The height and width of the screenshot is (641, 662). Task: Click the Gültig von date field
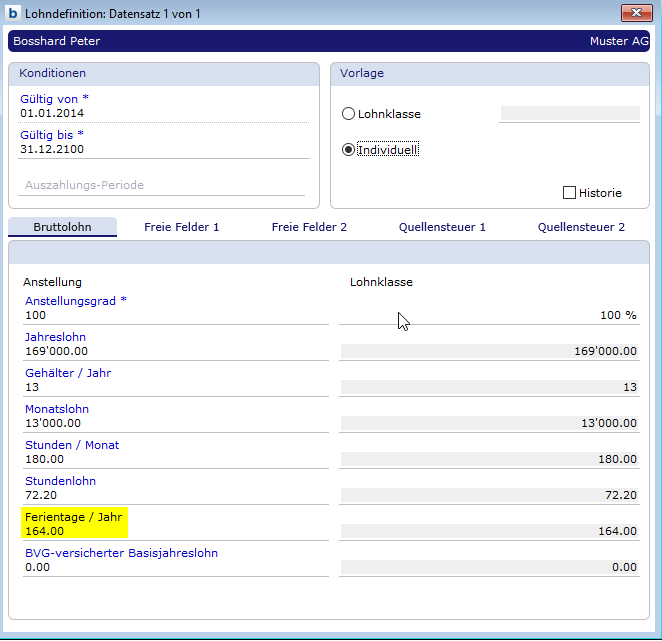[164, 113]
